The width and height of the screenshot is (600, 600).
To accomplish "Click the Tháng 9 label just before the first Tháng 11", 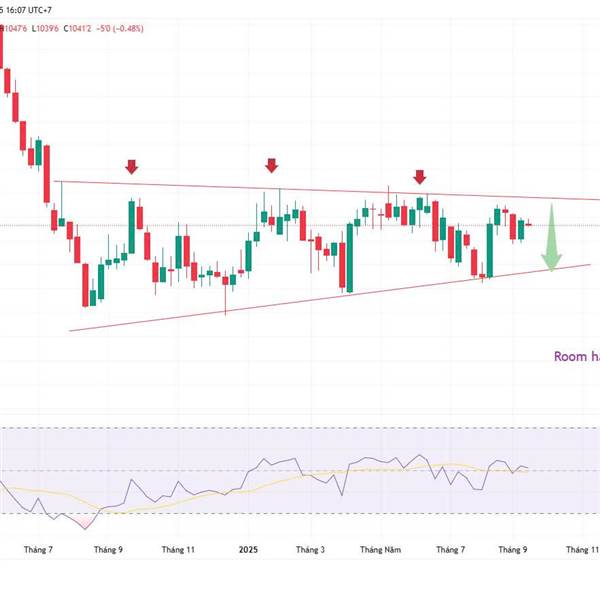I will point(108,549).
